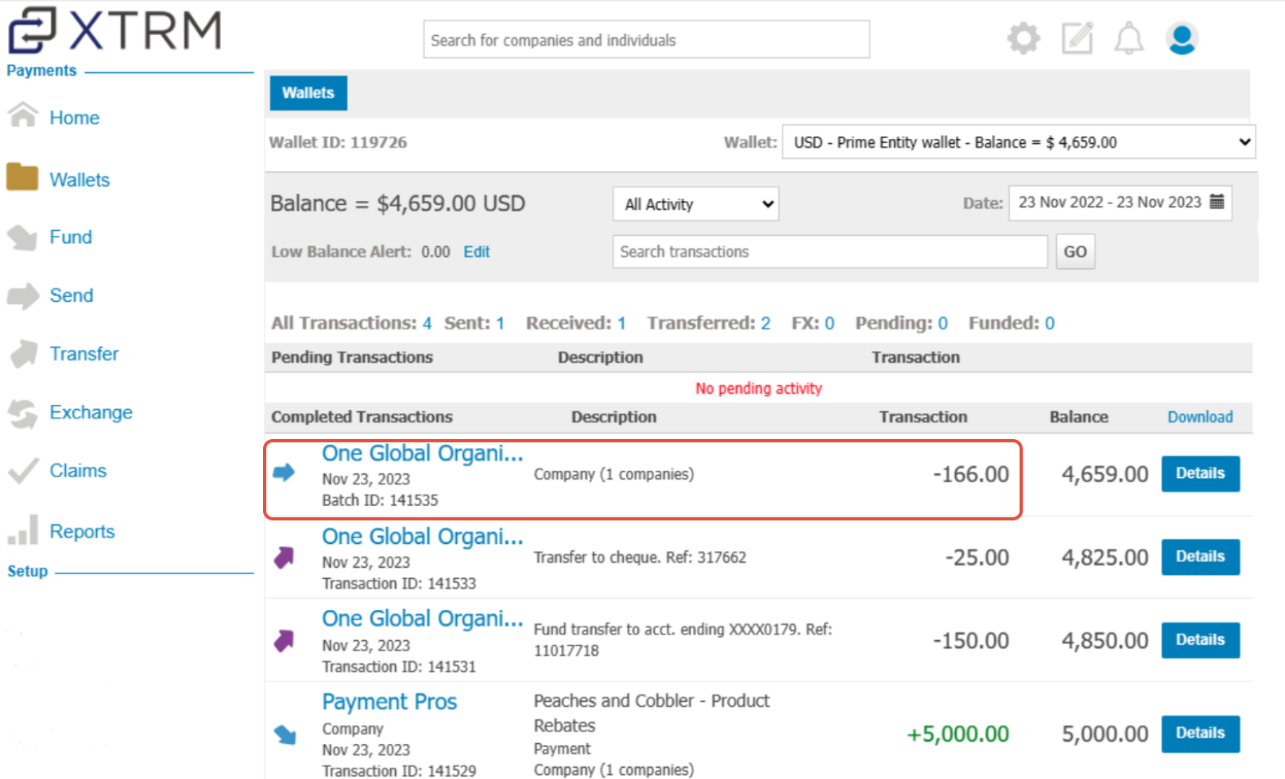
Task: Click the Funded count 0
Action: pos(1050,323)
